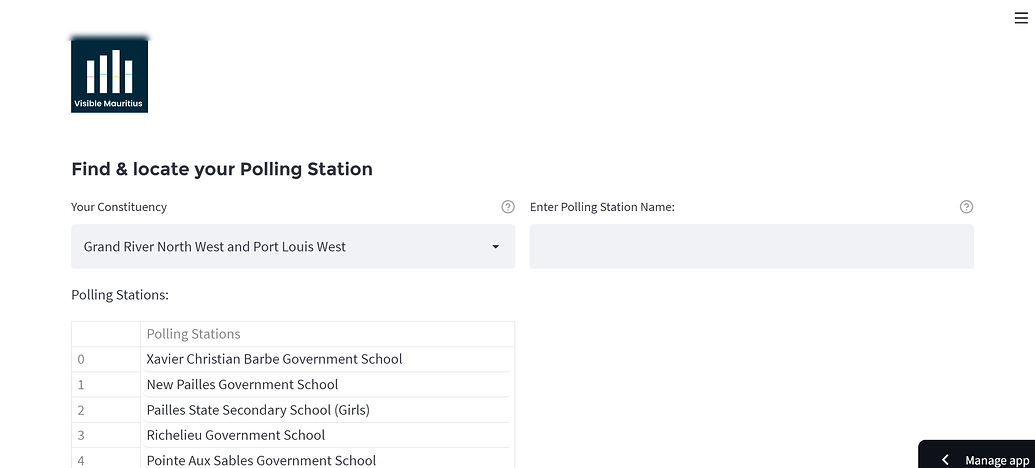
Task: Click Pailles State Secondary School (Girls)
Action: tap(258, 410)
